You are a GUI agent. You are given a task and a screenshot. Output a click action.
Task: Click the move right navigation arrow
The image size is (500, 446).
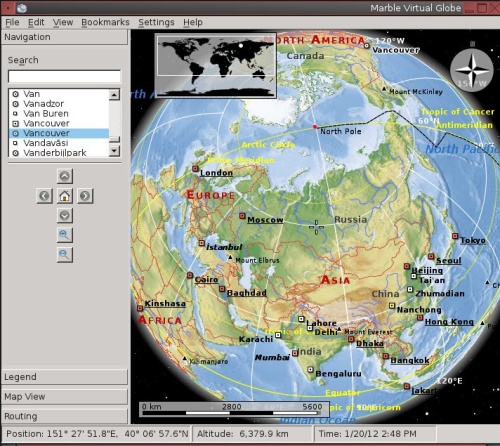coord(85,196)
